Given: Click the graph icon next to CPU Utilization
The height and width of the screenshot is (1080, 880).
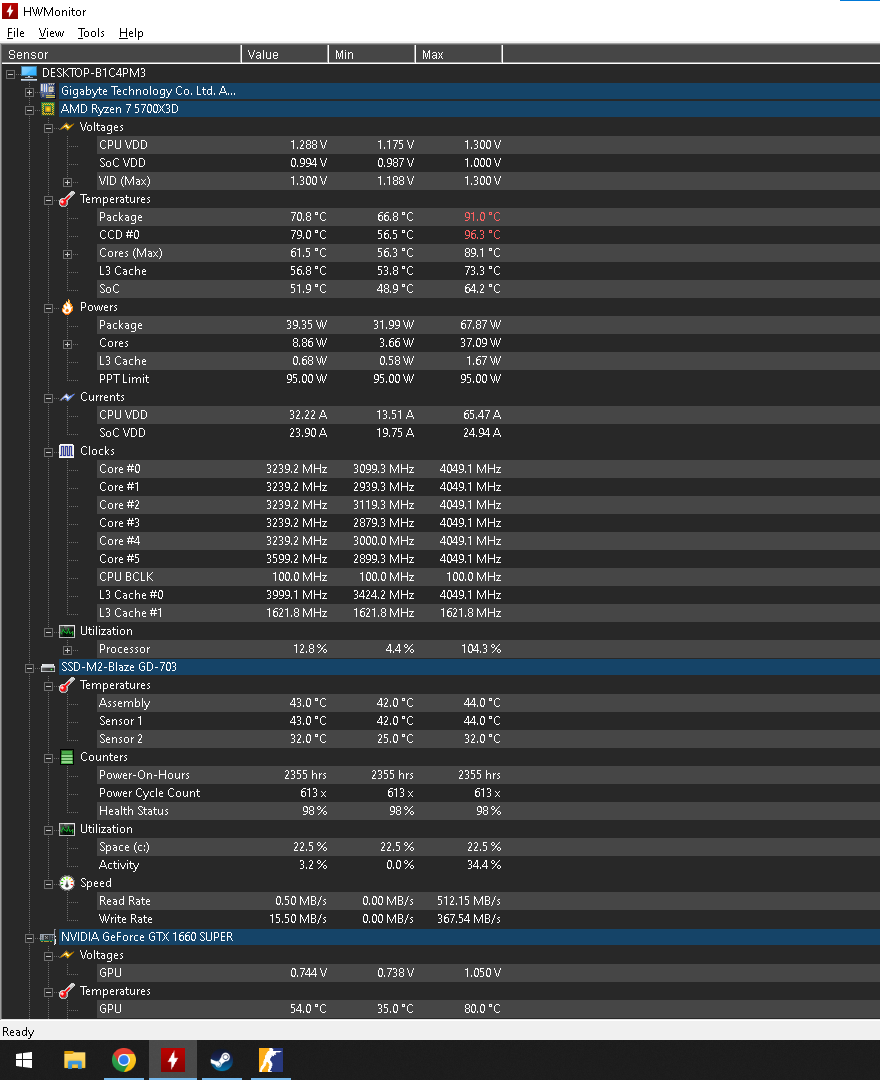Looking at the screenshot, I should 67,631.
